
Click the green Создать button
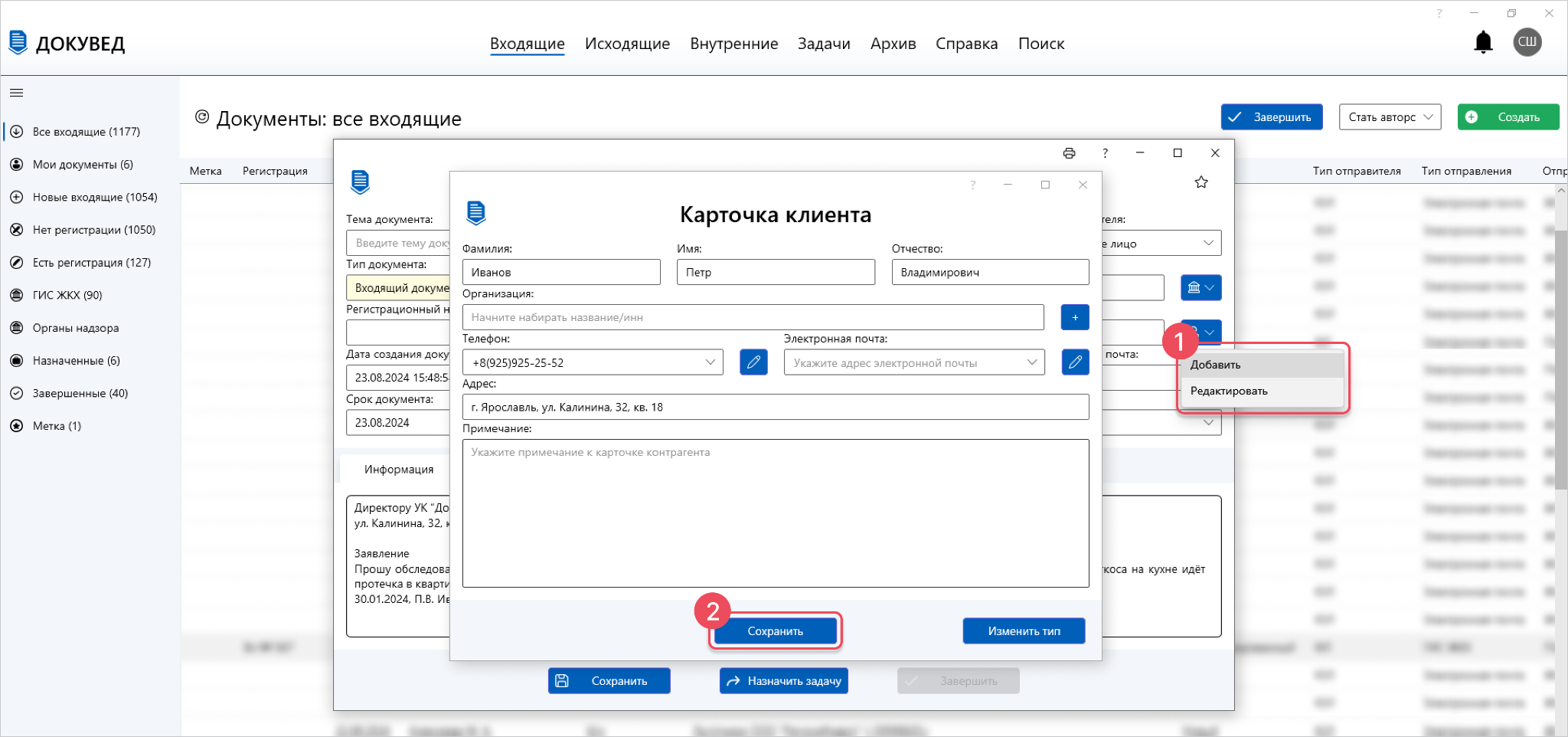[1508, 117]
